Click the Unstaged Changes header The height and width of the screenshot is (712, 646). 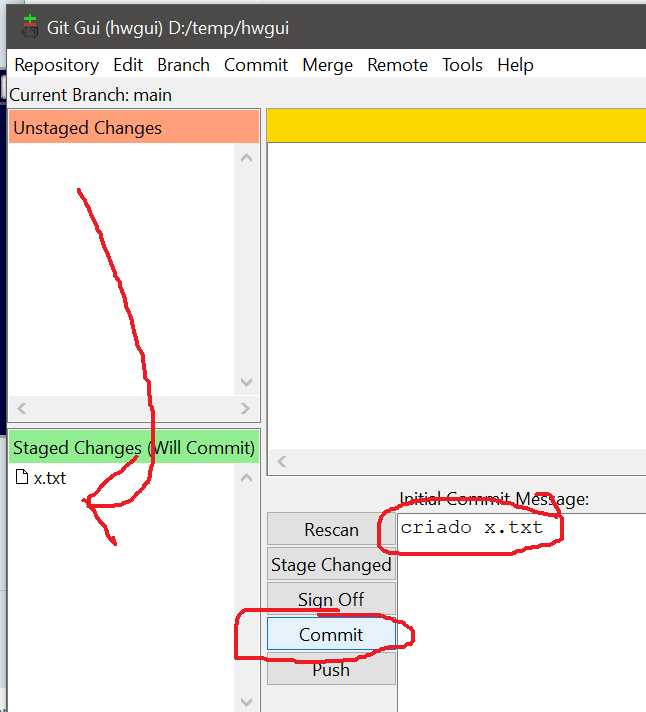(x=134, y=127)
